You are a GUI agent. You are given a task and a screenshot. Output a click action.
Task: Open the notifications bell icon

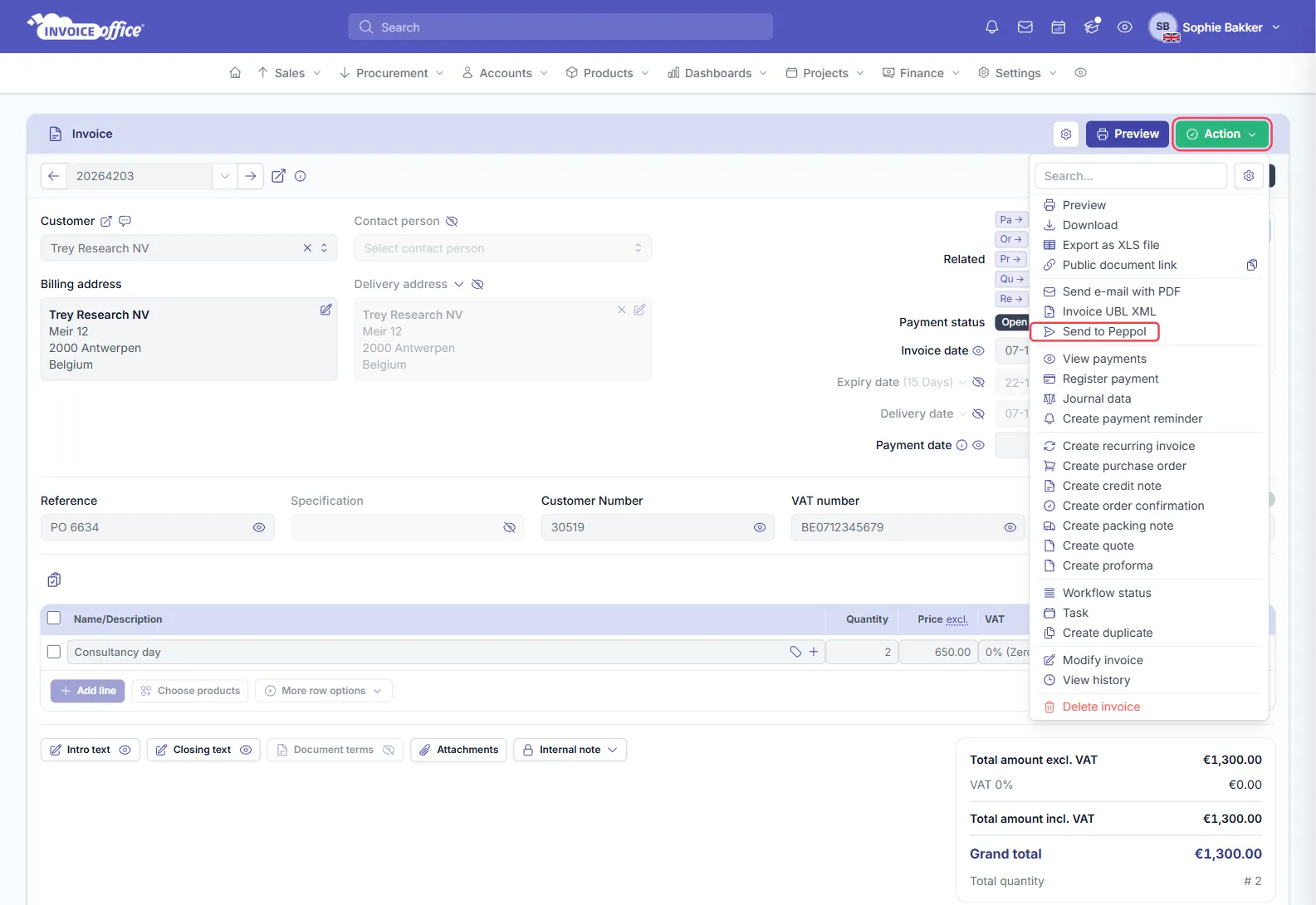click(x=991, y=27)
